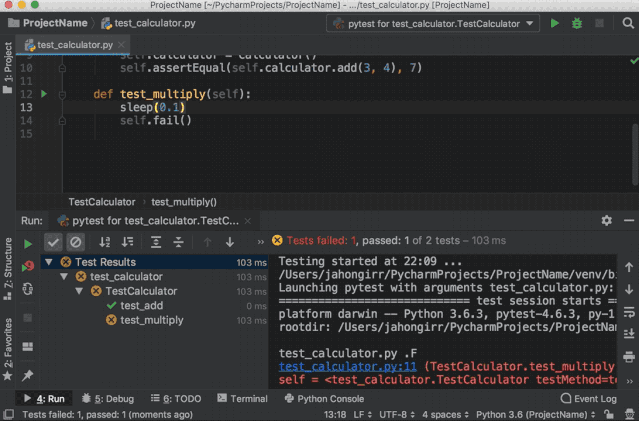Toggle Show Ignored tests button

click(x=75, y=242)
